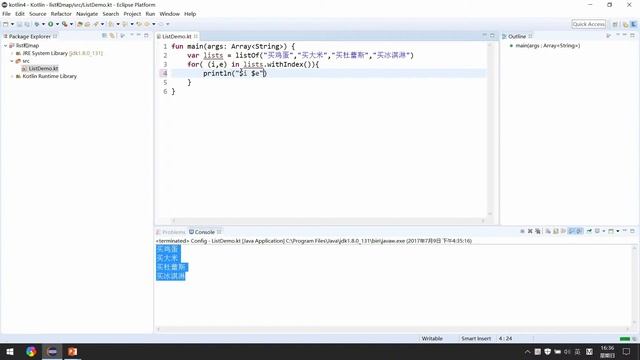Open Windows Start menu

10,351
